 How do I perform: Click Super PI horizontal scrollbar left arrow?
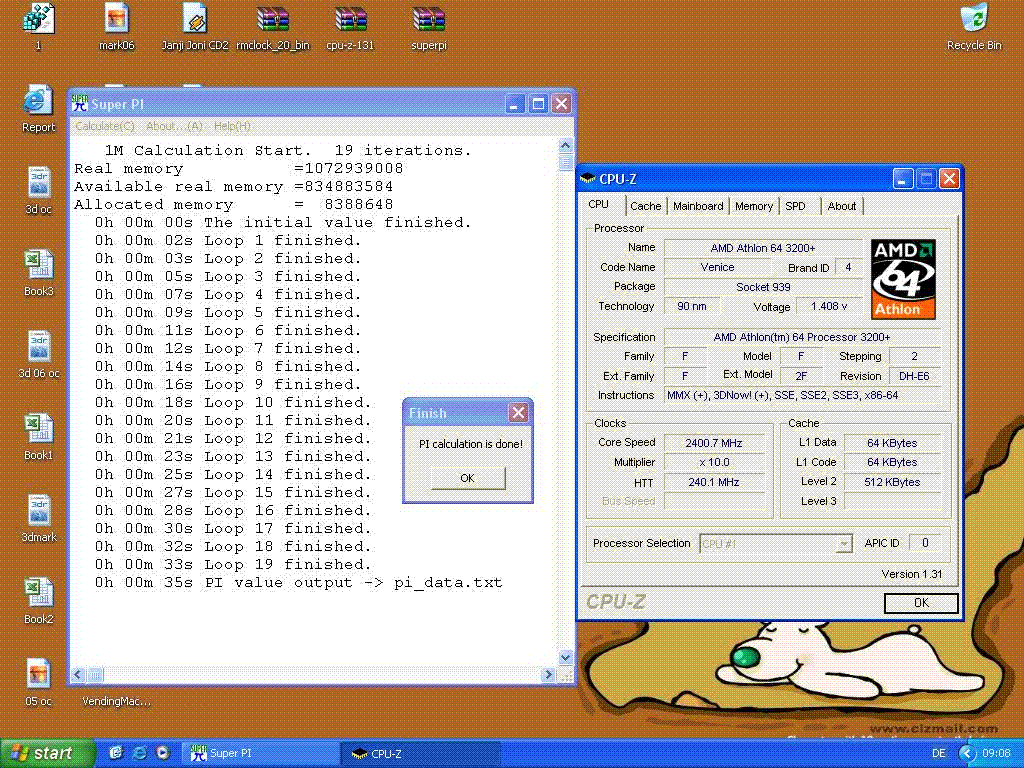tap(78, 675)
